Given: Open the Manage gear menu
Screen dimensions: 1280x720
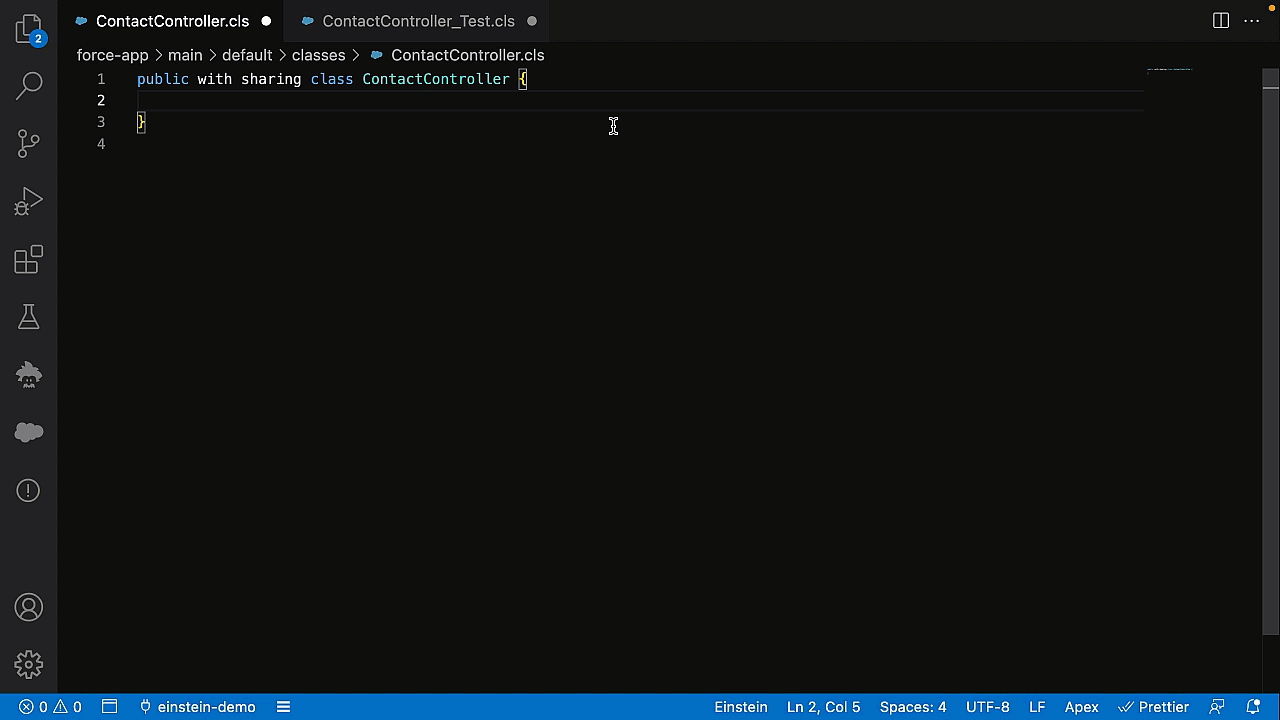Looking at the screenshot, I should point(29,664).
